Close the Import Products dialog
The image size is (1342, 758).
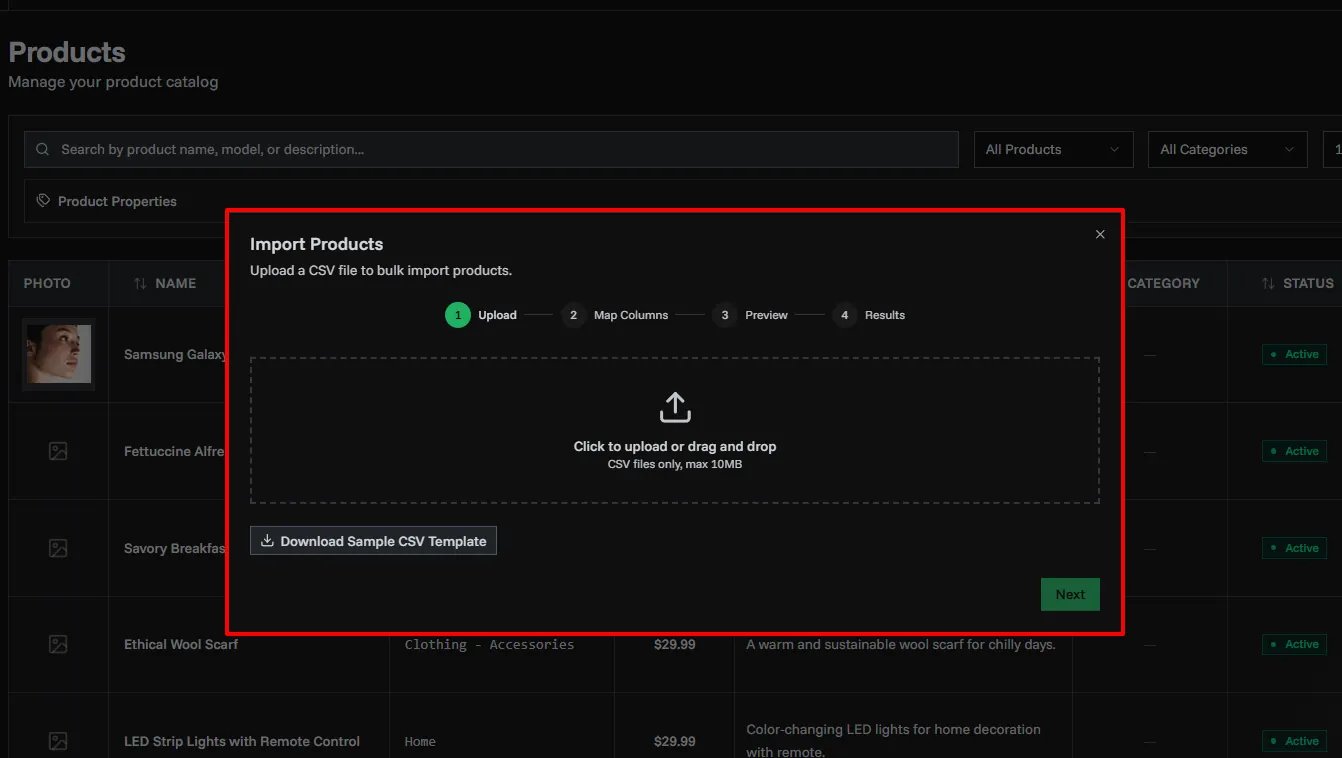[1100, 234]
